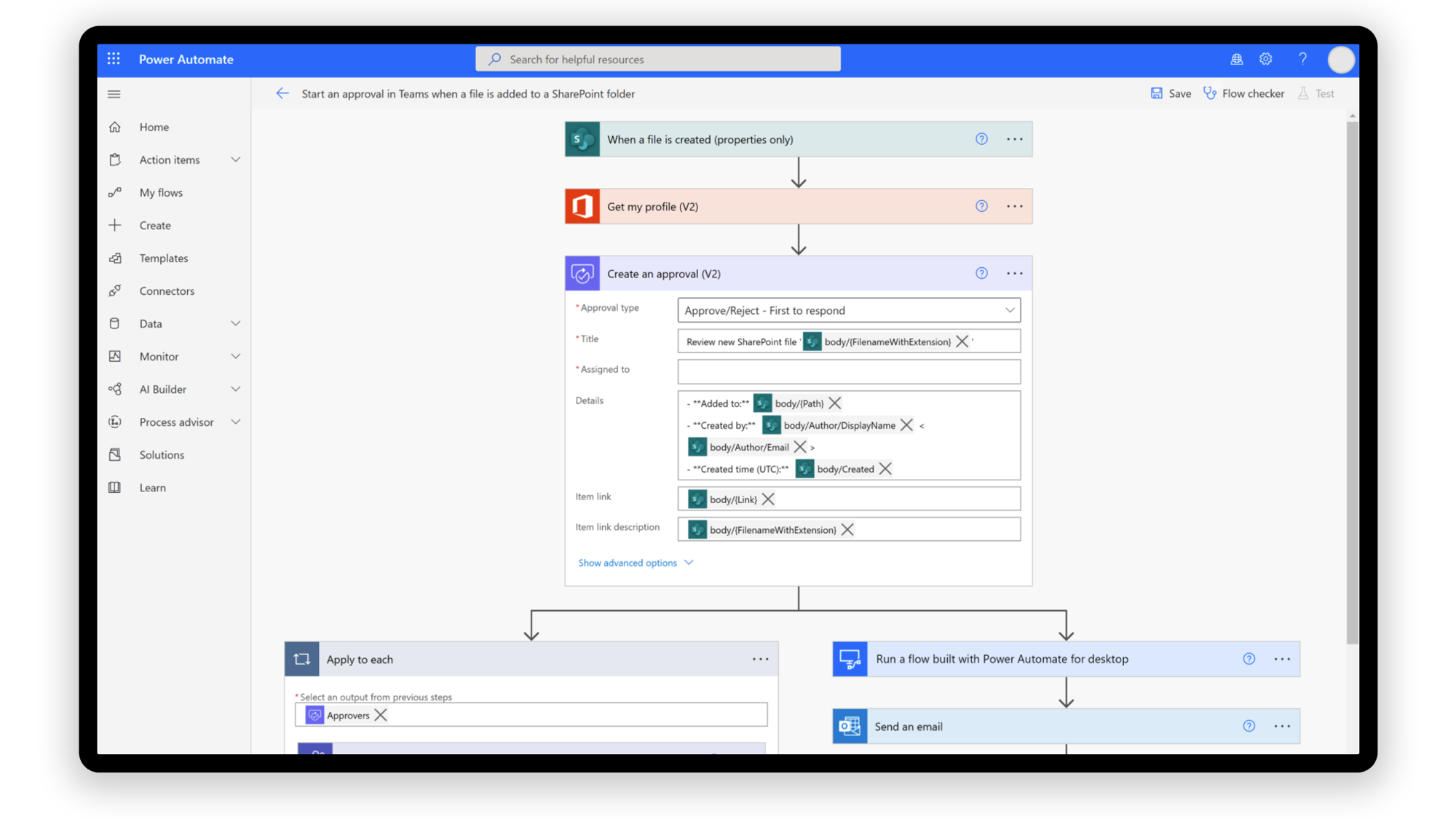Open Templates from the sidebar

(163, 258)
